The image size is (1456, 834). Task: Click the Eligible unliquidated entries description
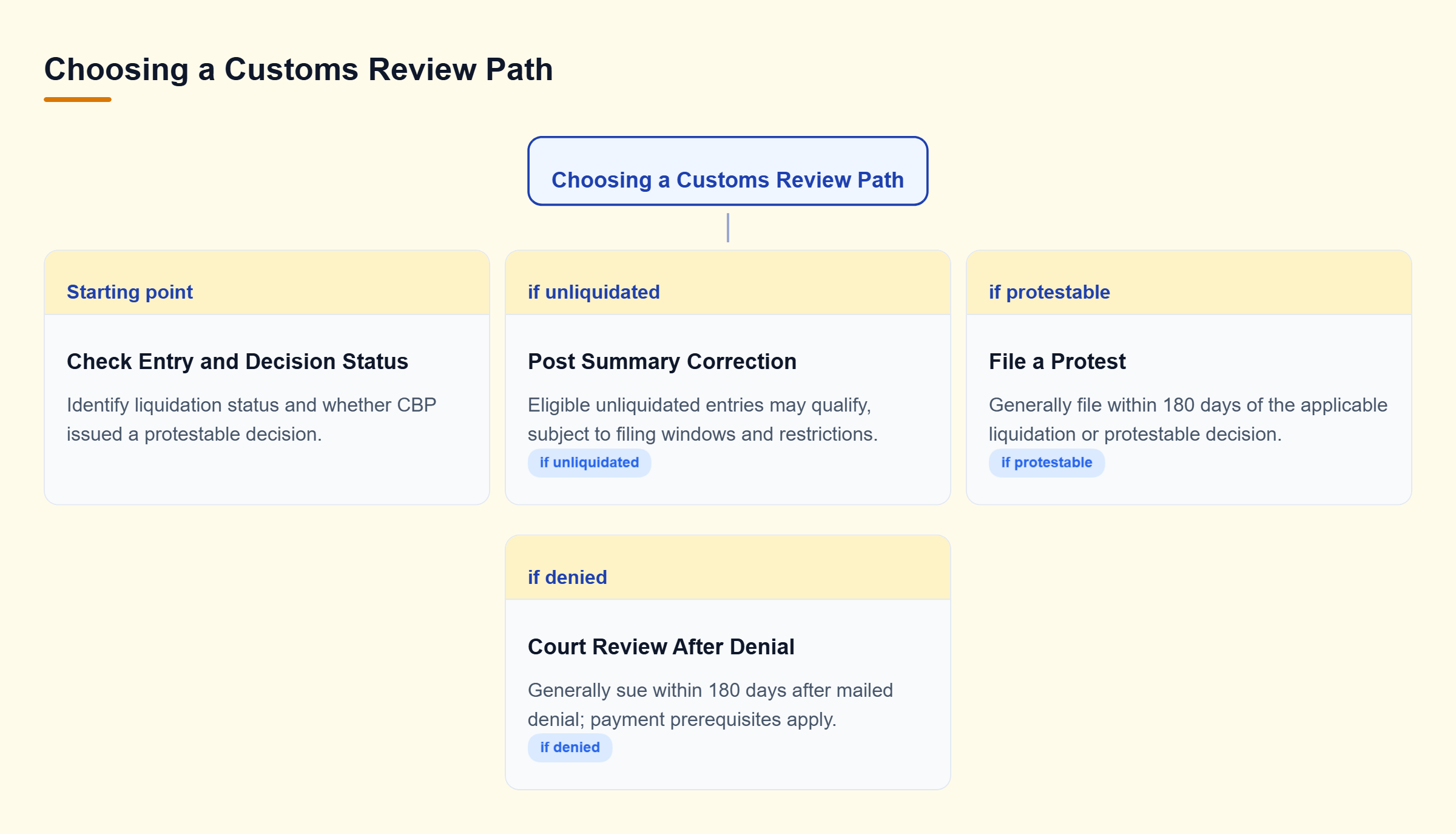703,419
